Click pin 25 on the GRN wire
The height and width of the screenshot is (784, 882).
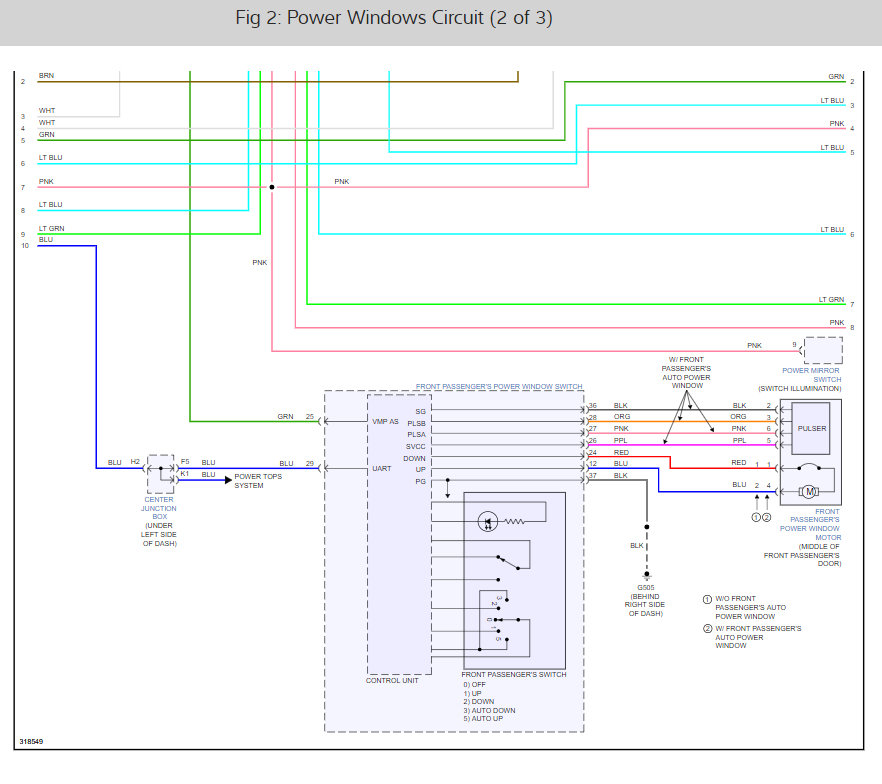click(309, 417)
